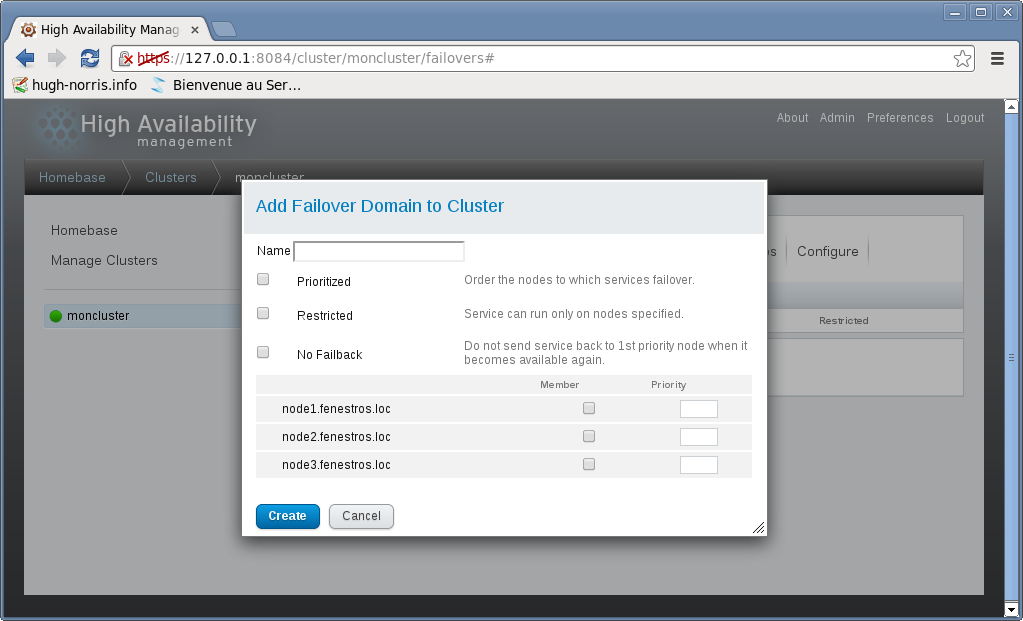
Task: Tick the Restricted checkbox
Action: [x=263, y=313]
